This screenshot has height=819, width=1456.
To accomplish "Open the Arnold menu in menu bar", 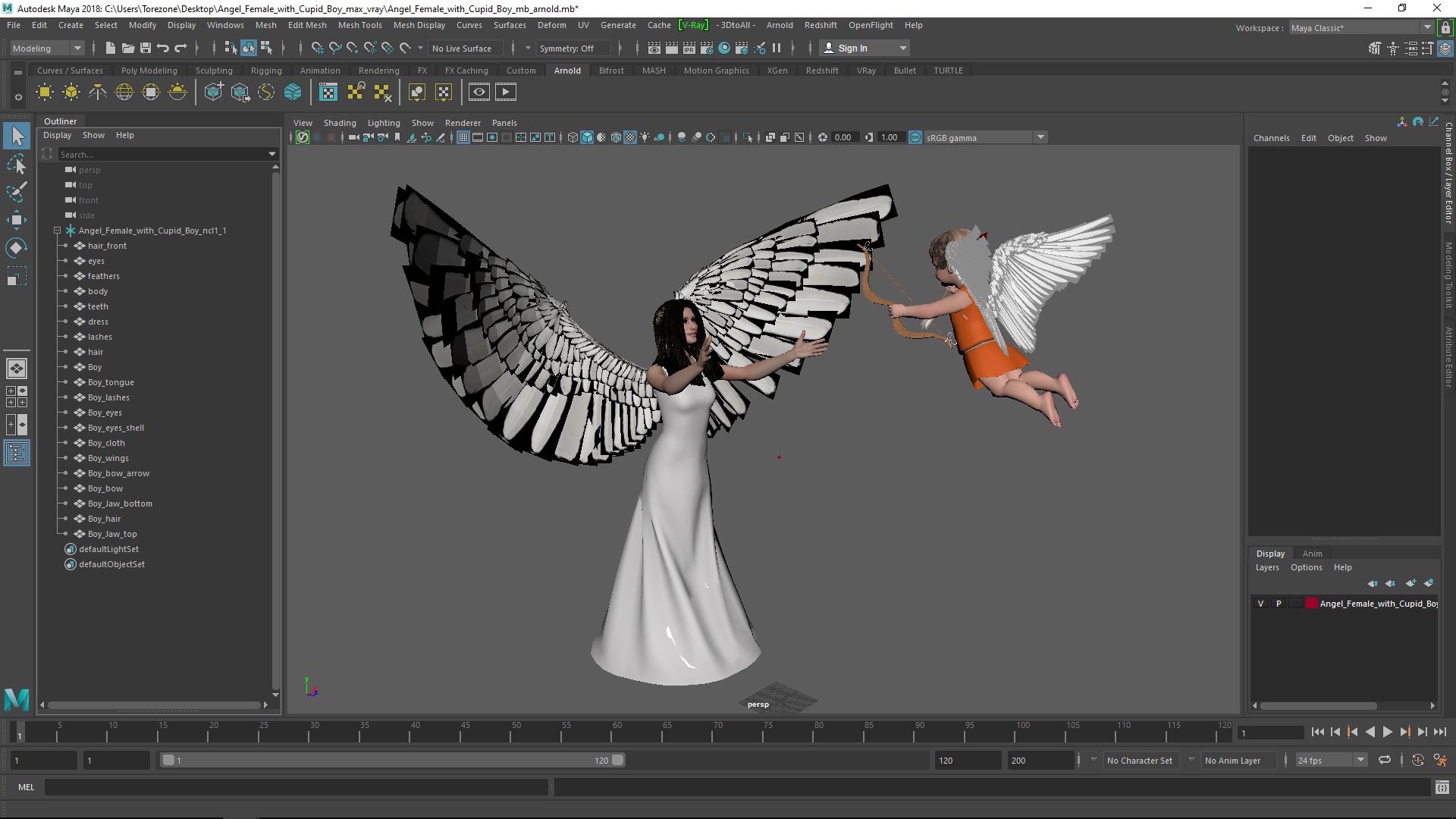I will 780,25.
